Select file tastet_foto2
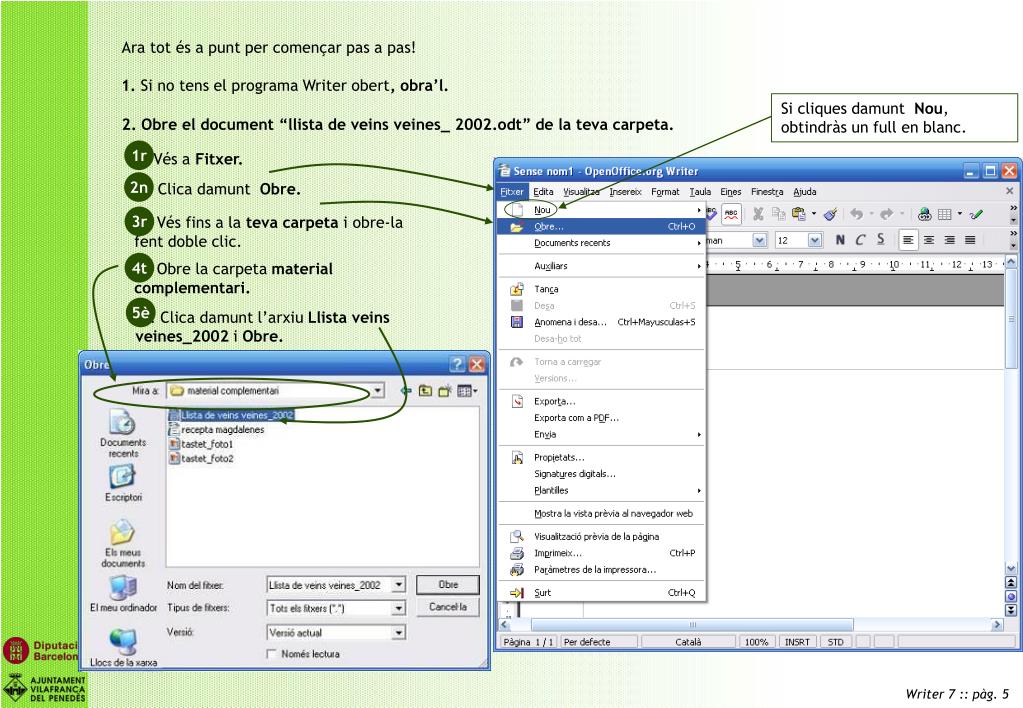This screenshot has height=708, width=1023. 201,458
